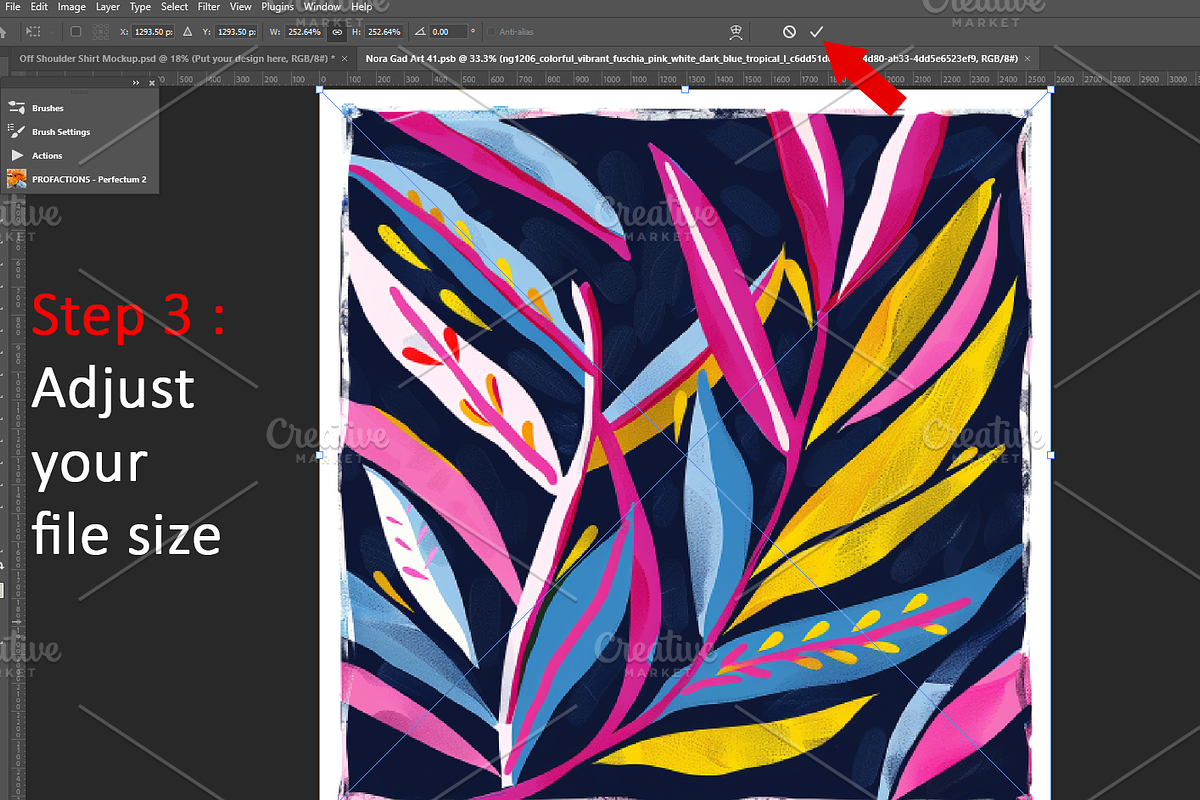
Task: Open the Plugins menu
Action: click(277, 7)
